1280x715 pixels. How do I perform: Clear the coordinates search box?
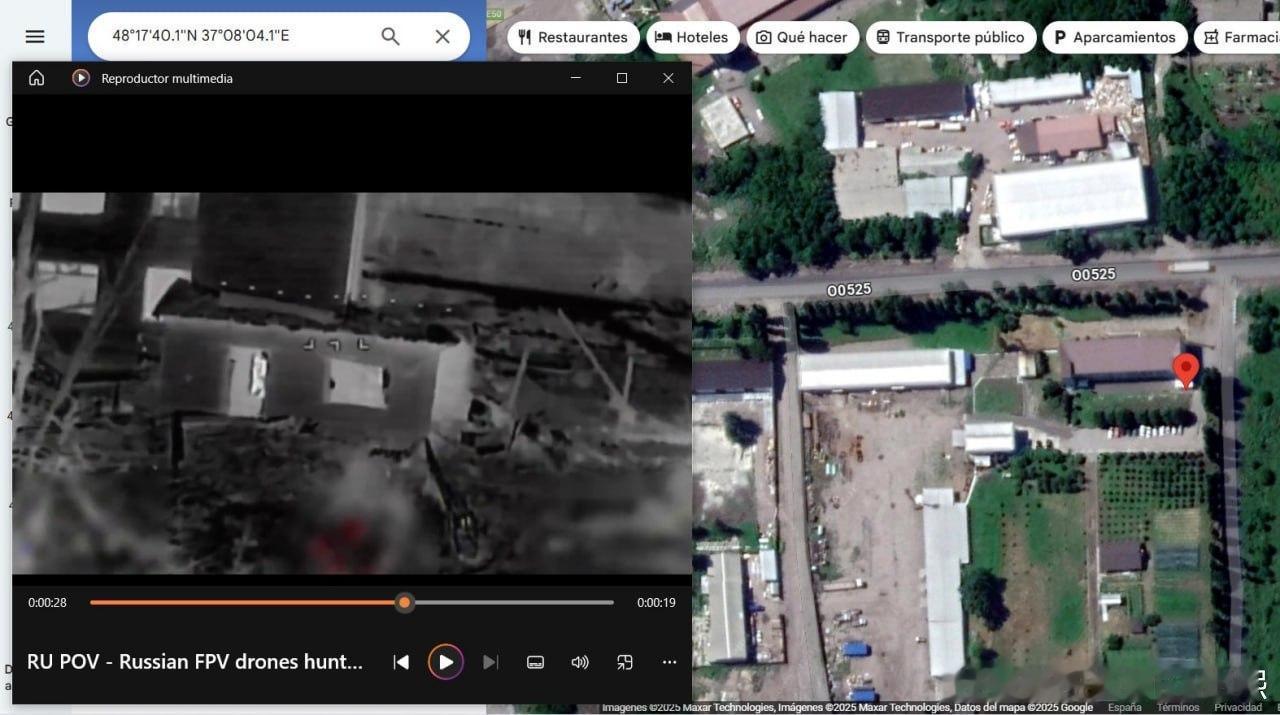tap(442, 37)
